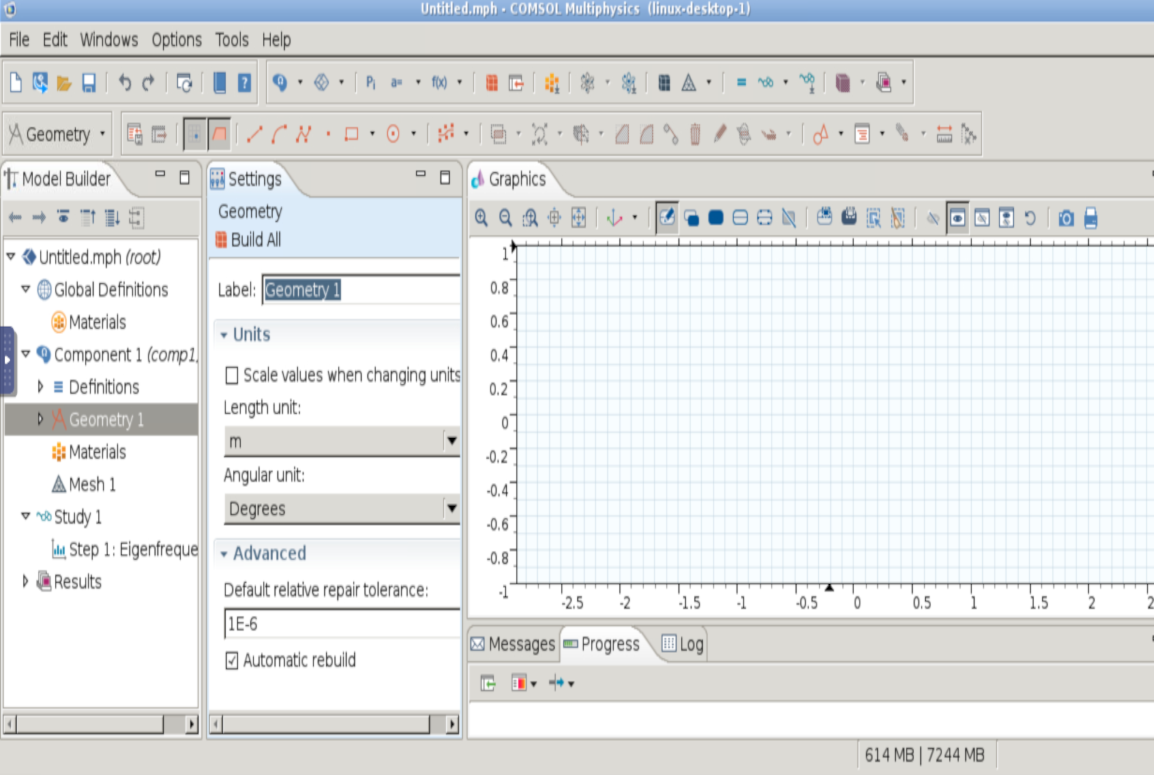This screenshot has height=775, width=1154.
Task: Click the Compute equals-sign icon
Action: coord(741,82)
